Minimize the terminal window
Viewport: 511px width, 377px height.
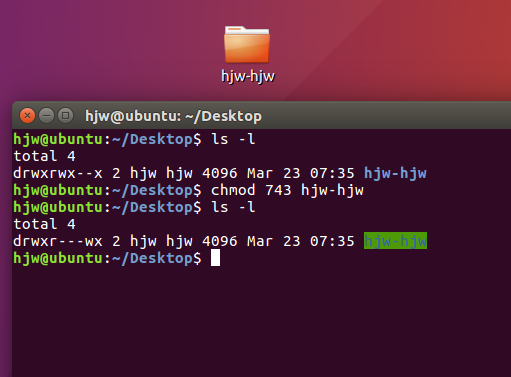coord(46,116)
